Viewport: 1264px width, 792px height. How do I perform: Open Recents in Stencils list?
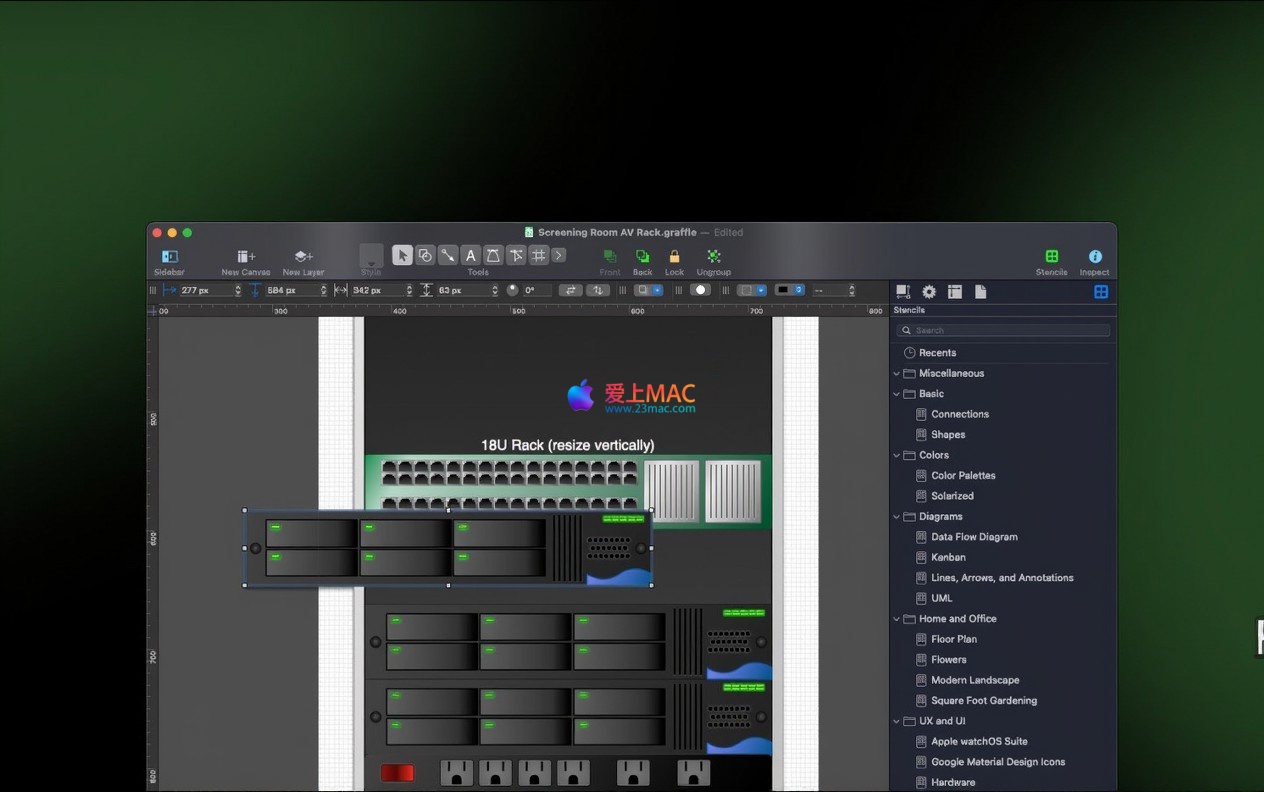click(x=937, y=353)
